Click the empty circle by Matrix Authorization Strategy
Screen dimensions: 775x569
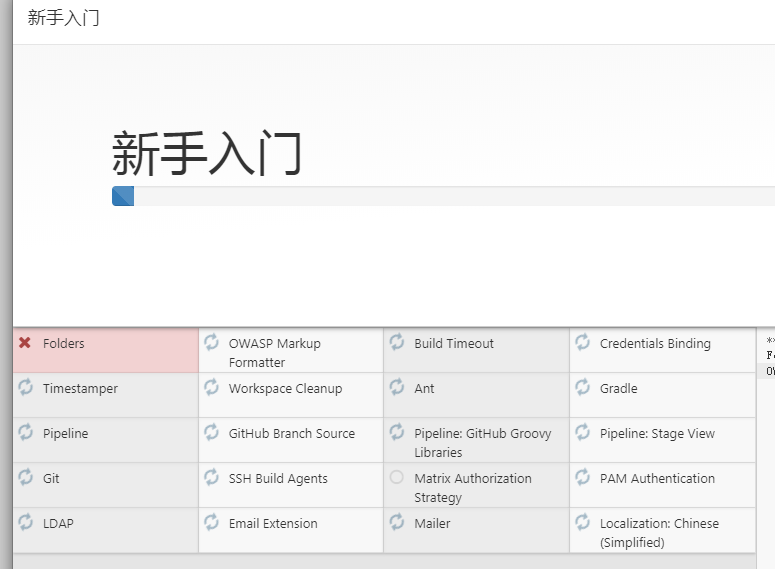(x=397, y=478)
